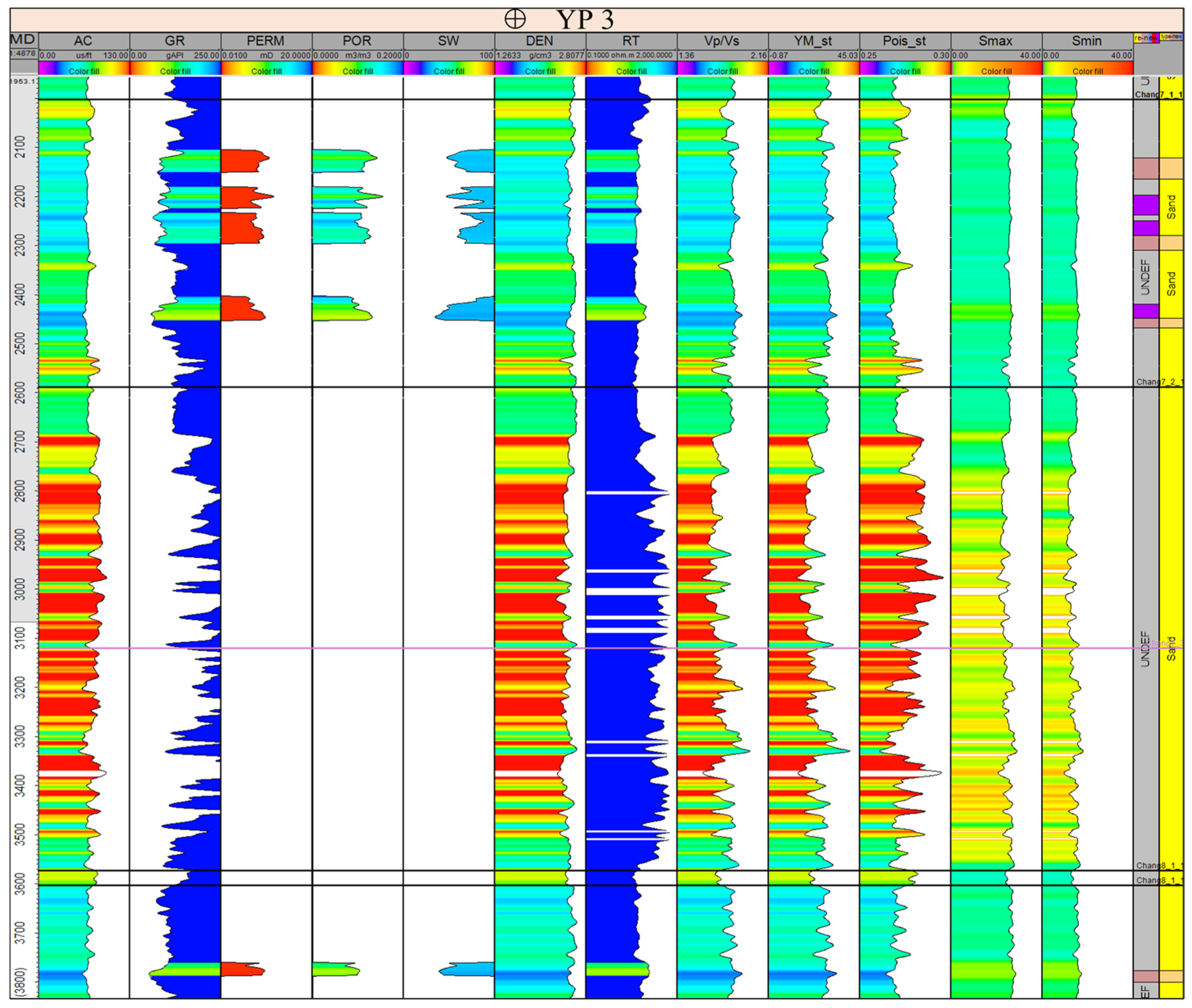Click the Vp/Vs track title
The width and height of the screenshot is (1192, 1008).
click(722, 40)
